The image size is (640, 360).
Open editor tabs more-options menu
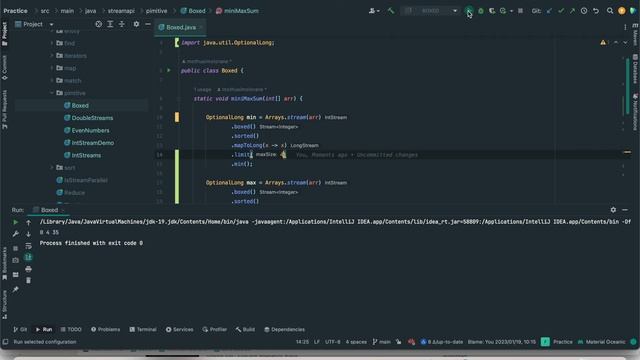(x=625, y=27)
